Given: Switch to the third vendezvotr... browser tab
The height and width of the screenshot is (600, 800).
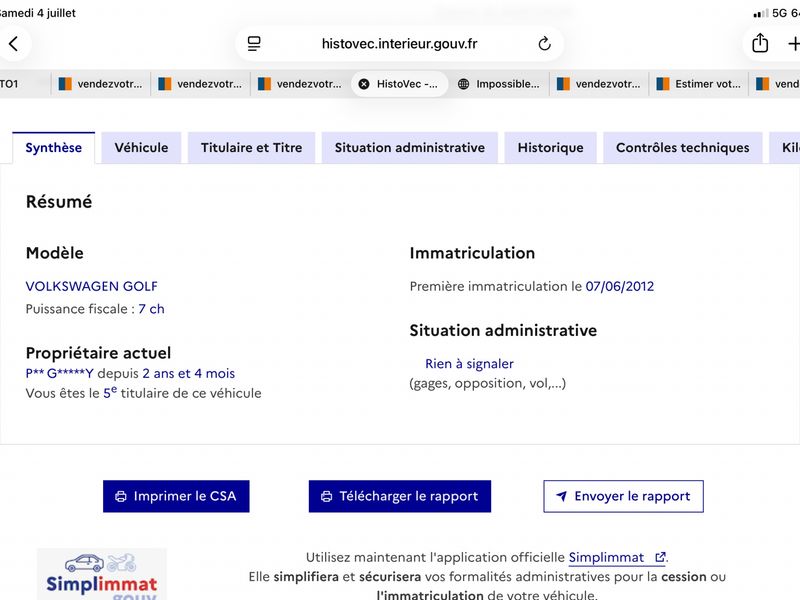Looking at the screenshot, I should (x=300, y=84).
